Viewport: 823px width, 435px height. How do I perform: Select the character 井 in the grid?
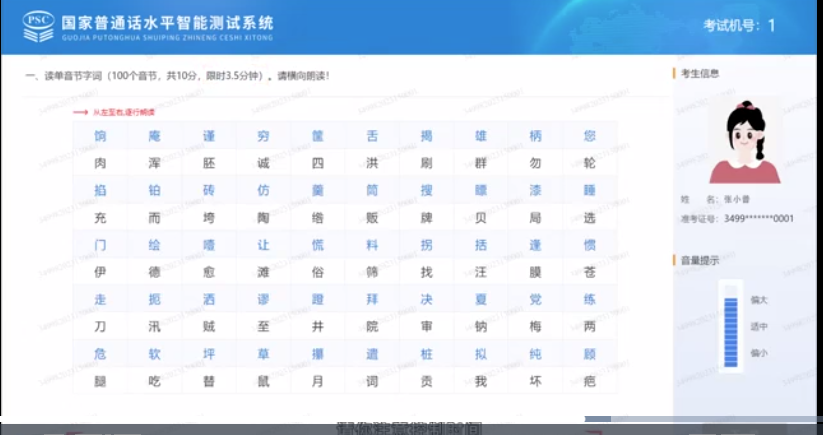317,326
